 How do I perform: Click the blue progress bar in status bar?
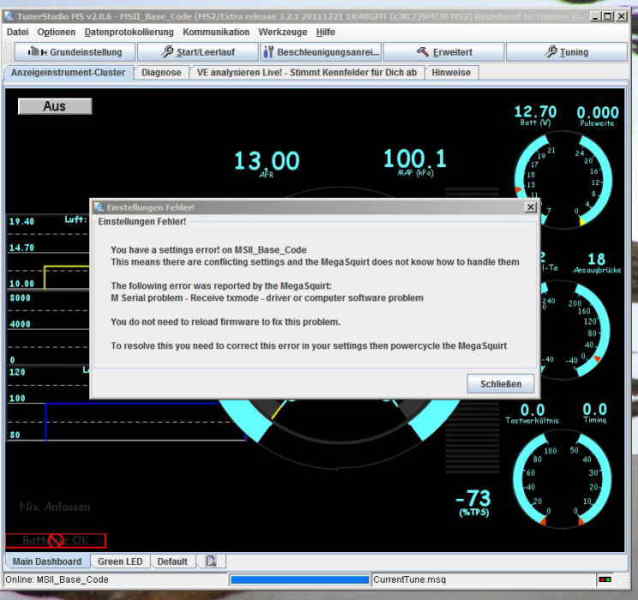point(298,579)
